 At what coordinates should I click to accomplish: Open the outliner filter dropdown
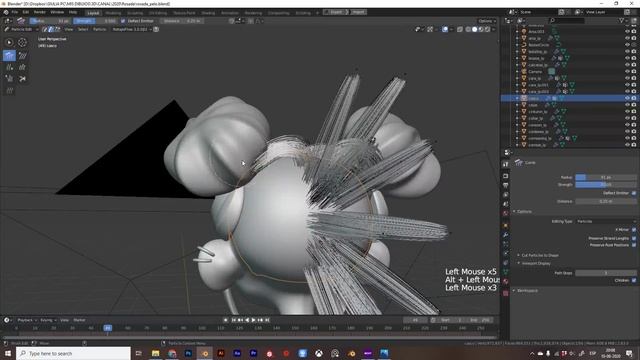tap(623, 20)
